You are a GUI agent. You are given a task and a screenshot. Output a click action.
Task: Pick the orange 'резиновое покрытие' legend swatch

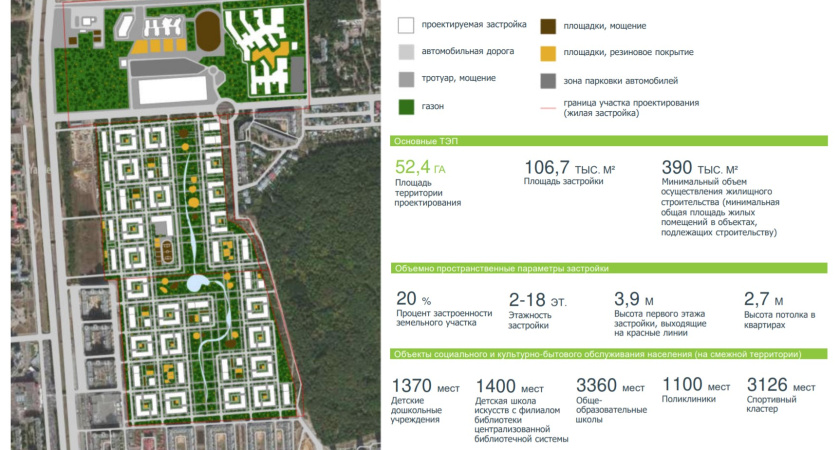click(x=549, y=53)
